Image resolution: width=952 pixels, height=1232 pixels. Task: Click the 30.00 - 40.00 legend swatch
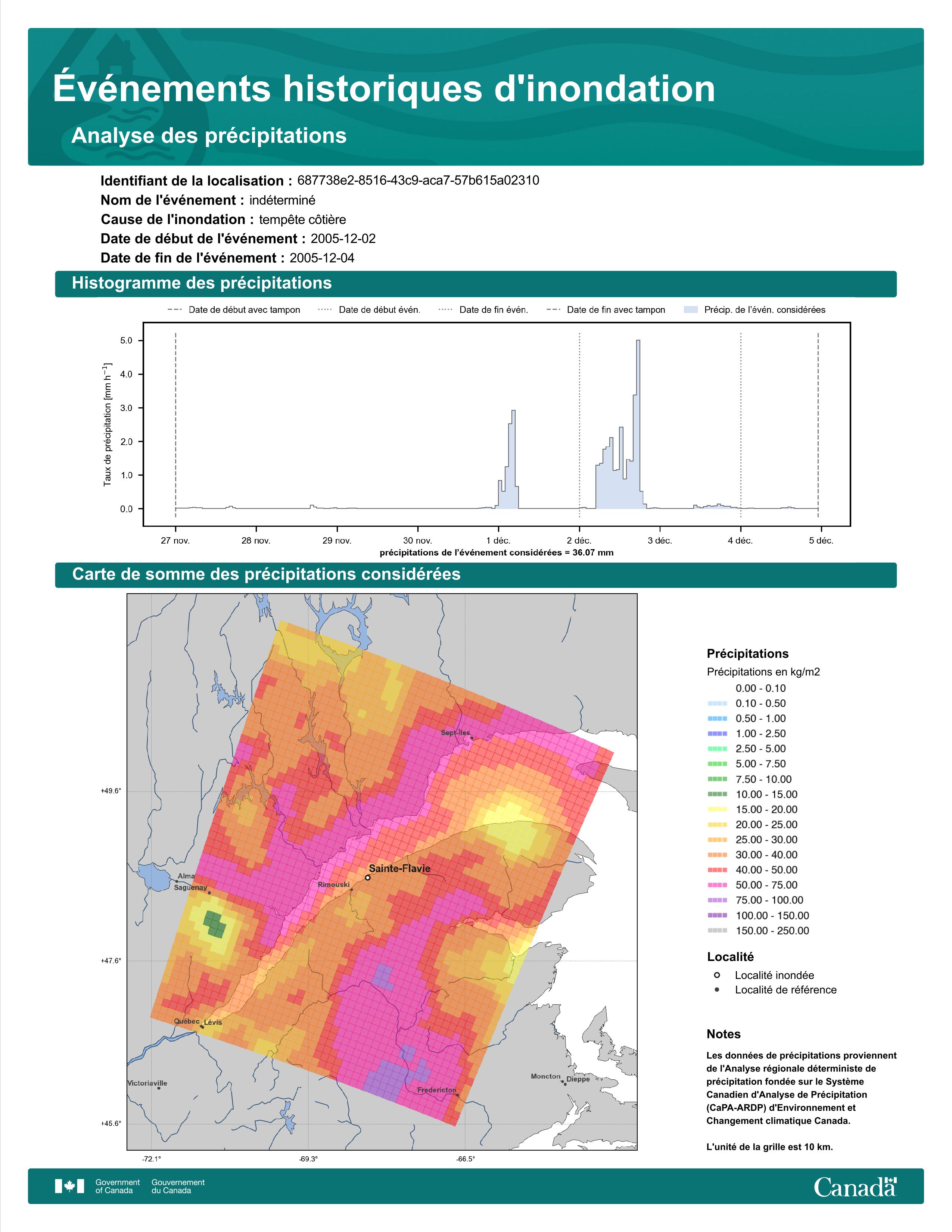pos(717,855)
